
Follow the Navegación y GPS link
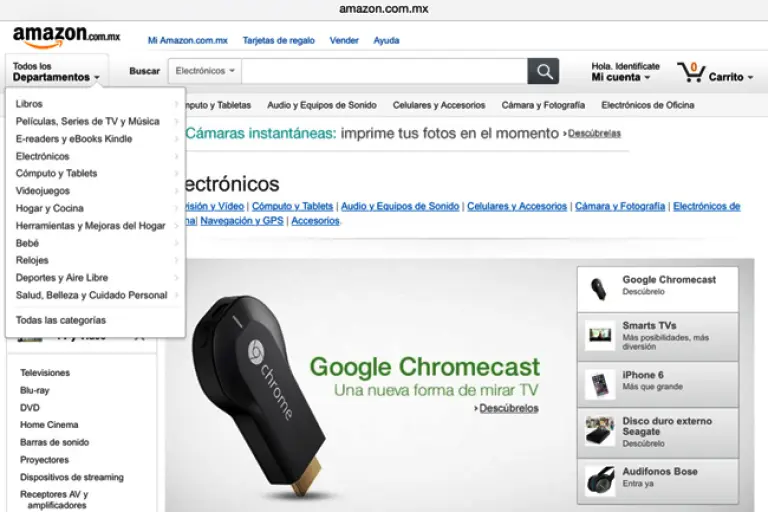point(242,221)
